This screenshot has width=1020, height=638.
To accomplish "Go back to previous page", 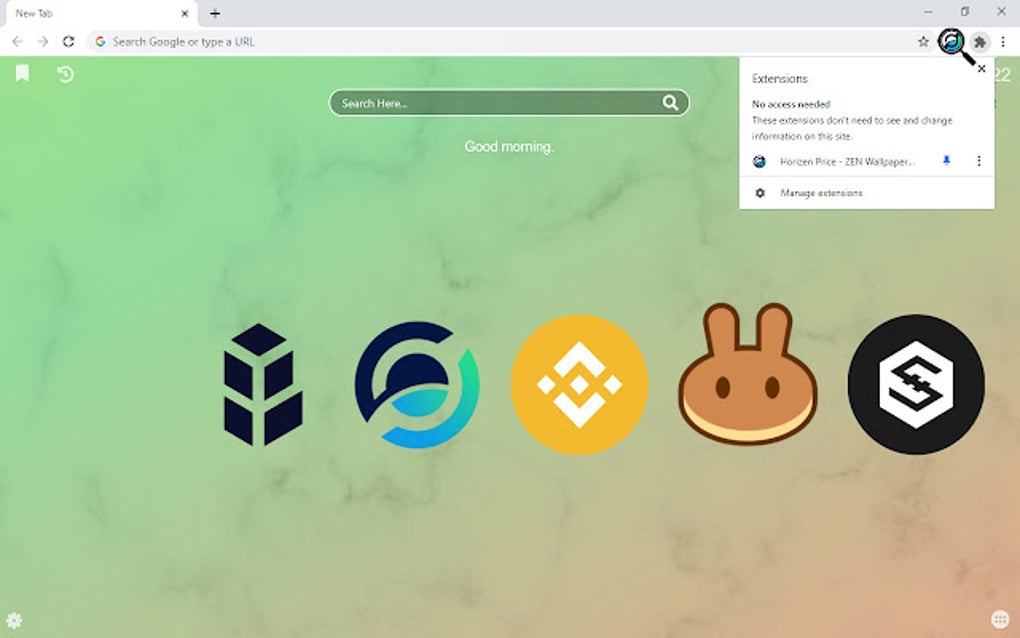I will point(18,42).
